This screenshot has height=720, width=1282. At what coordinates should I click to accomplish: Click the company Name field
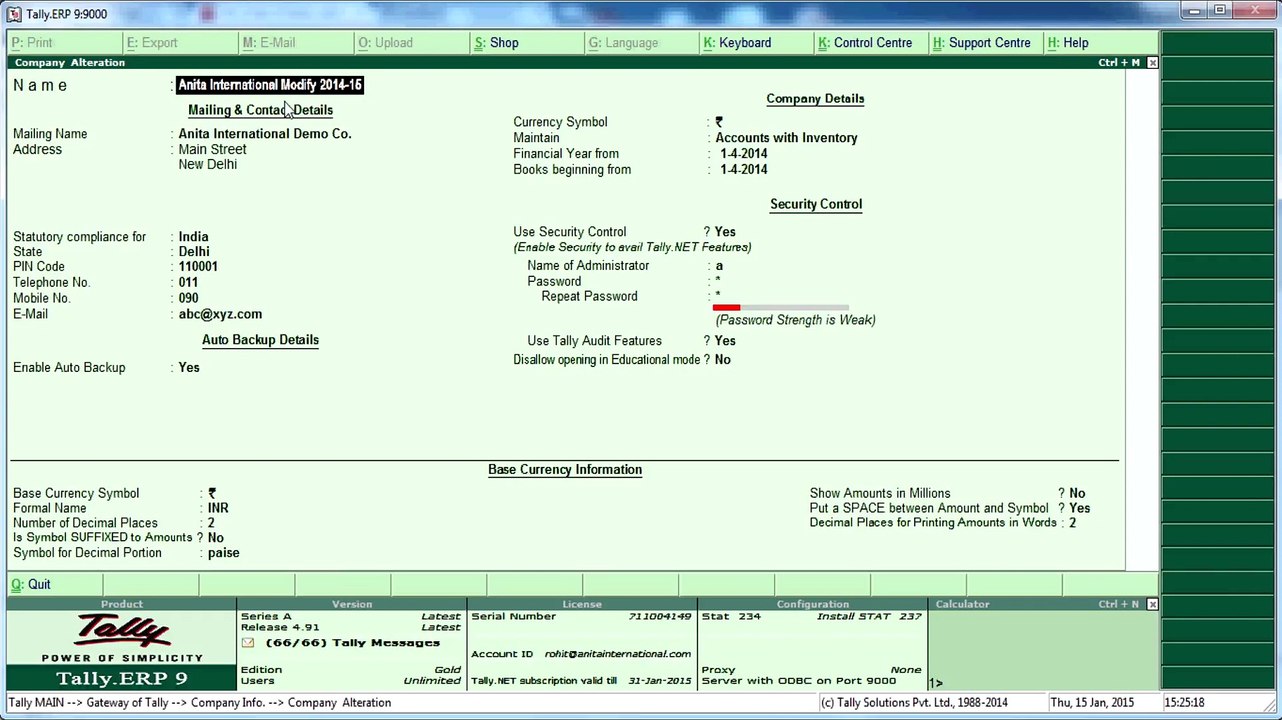(270, 85)
